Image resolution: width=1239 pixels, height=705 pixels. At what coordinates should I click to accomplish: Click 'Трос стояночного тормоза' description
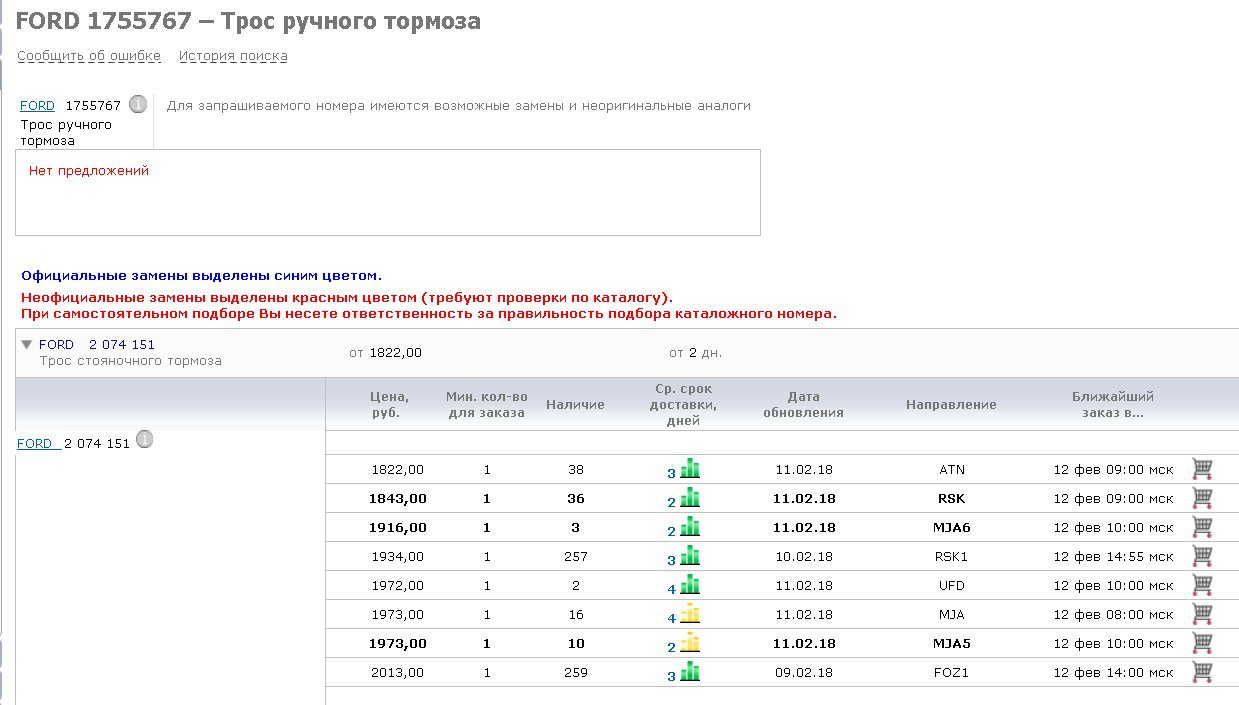pos(130,361)
